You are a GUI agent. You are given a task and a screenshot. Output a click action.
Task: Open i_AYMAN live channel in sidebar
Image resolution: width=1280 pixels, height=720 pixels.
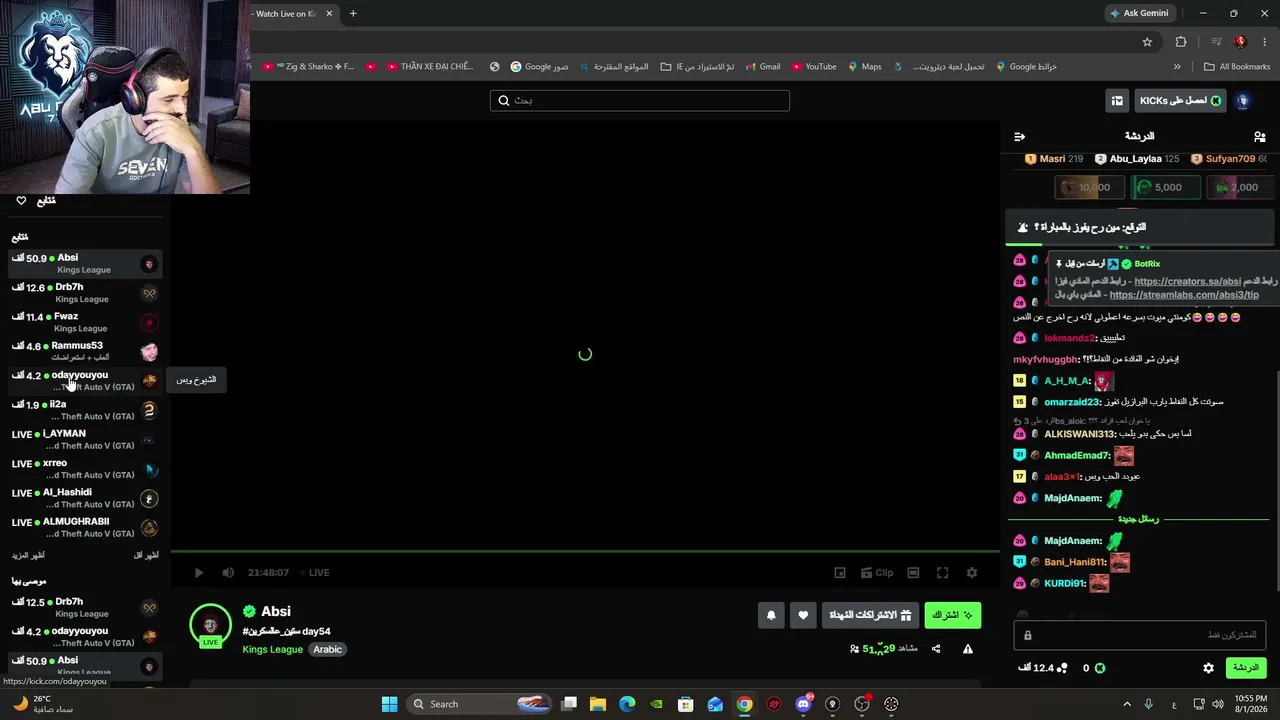click(85, 439)
